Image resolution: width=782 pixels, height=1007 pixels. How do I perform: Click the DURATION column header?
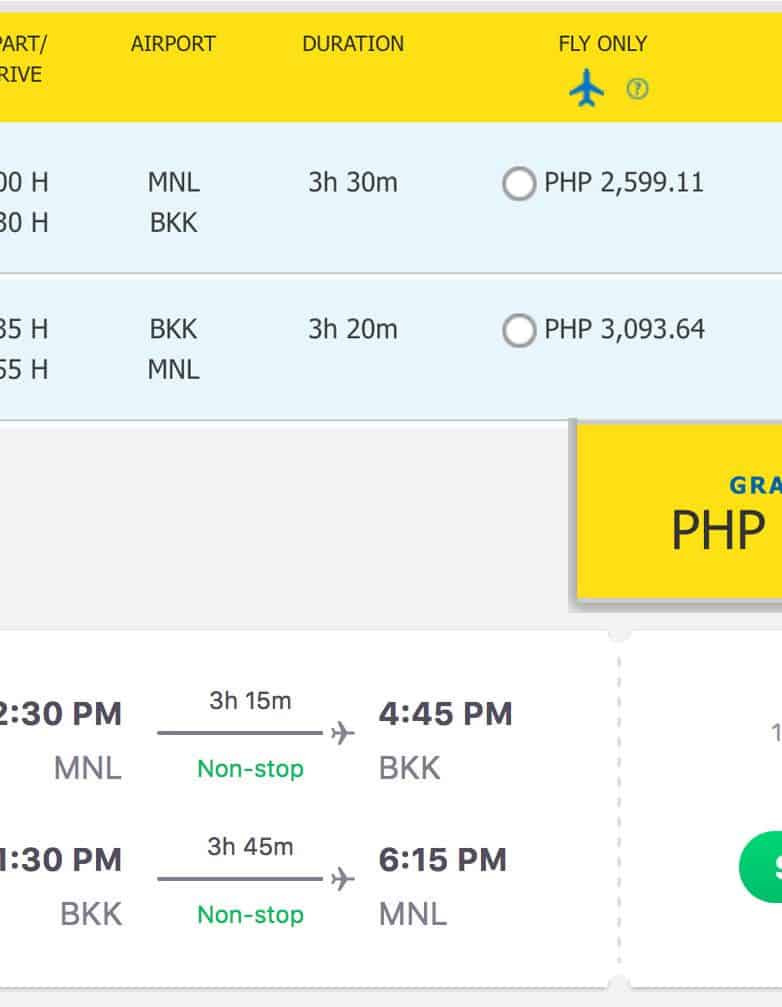tap(353, 44)
